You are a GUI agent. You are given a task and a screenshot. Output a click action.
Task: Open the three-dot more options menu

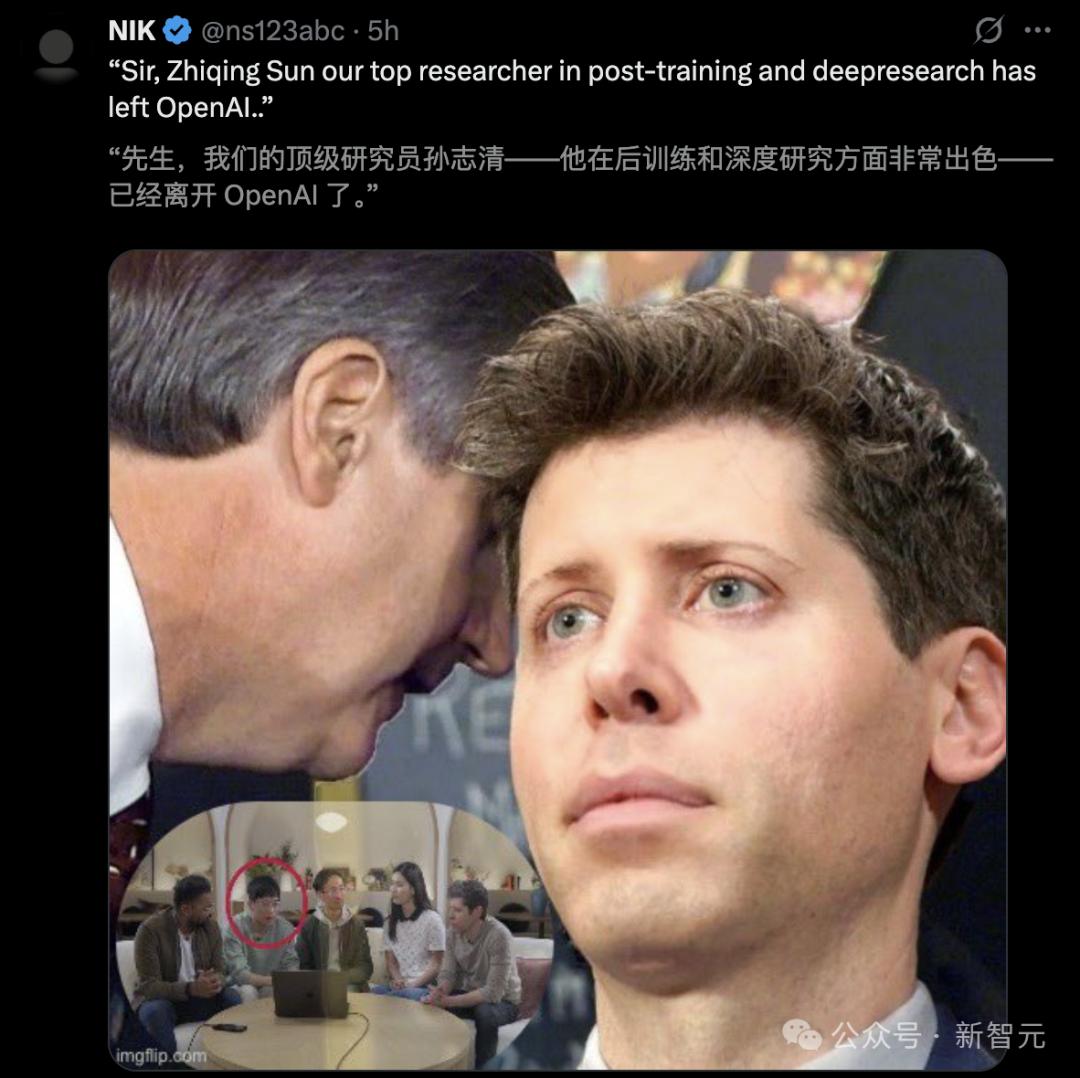point(1037,30)
